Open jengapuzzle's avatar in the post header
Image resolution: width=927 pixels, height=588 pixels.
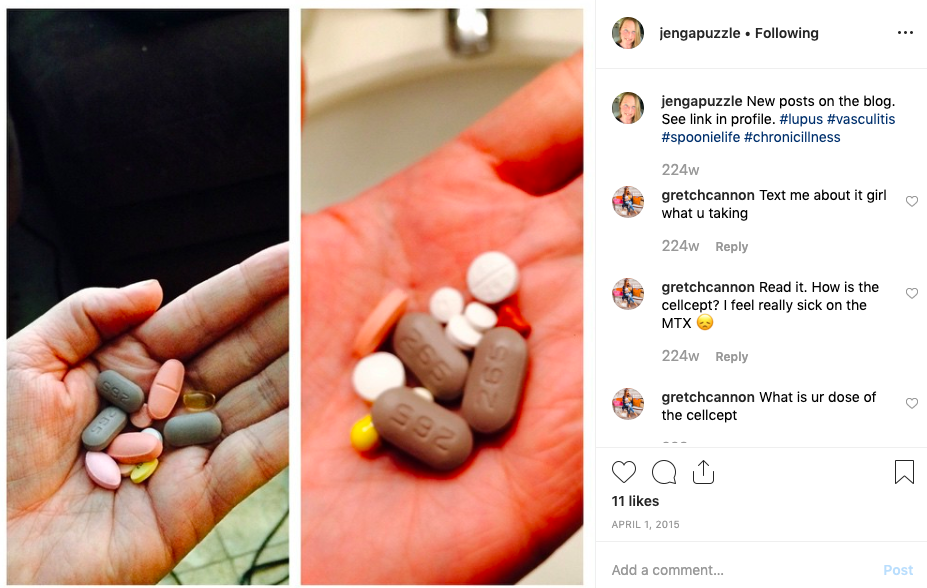pyautogui.click(x=628, y=33)
